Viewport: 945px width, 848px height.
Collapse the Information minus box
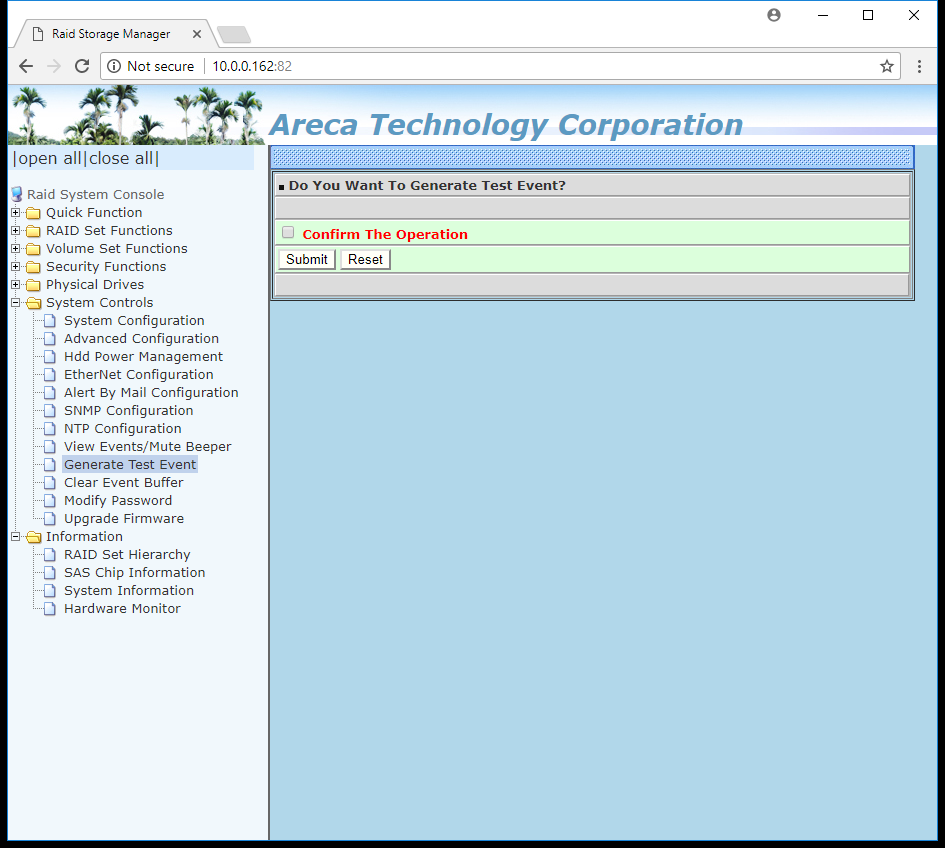coord(16,536)
